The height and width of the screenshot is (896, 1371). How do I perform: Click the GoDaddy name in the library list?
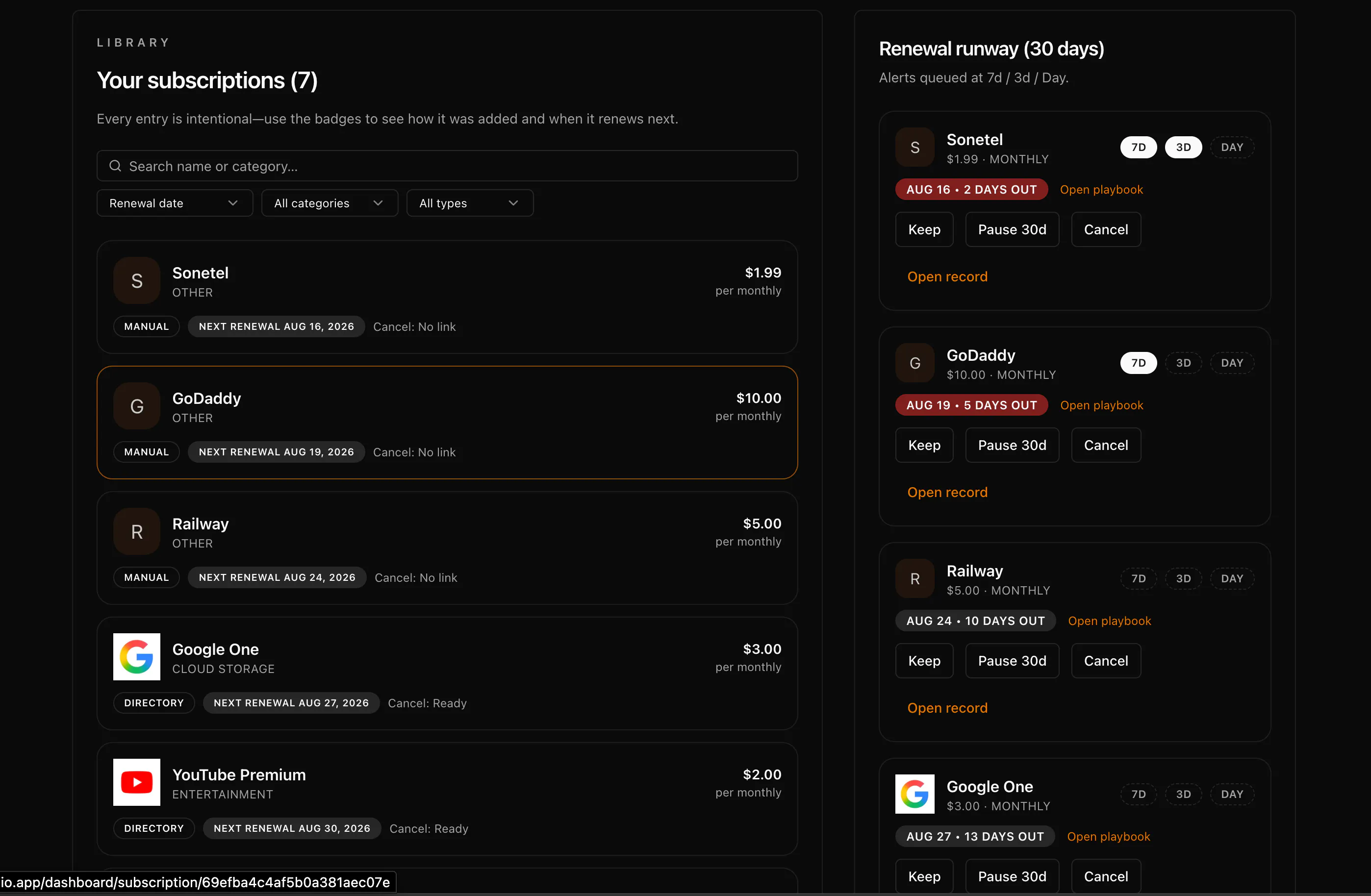pos(206,398)
